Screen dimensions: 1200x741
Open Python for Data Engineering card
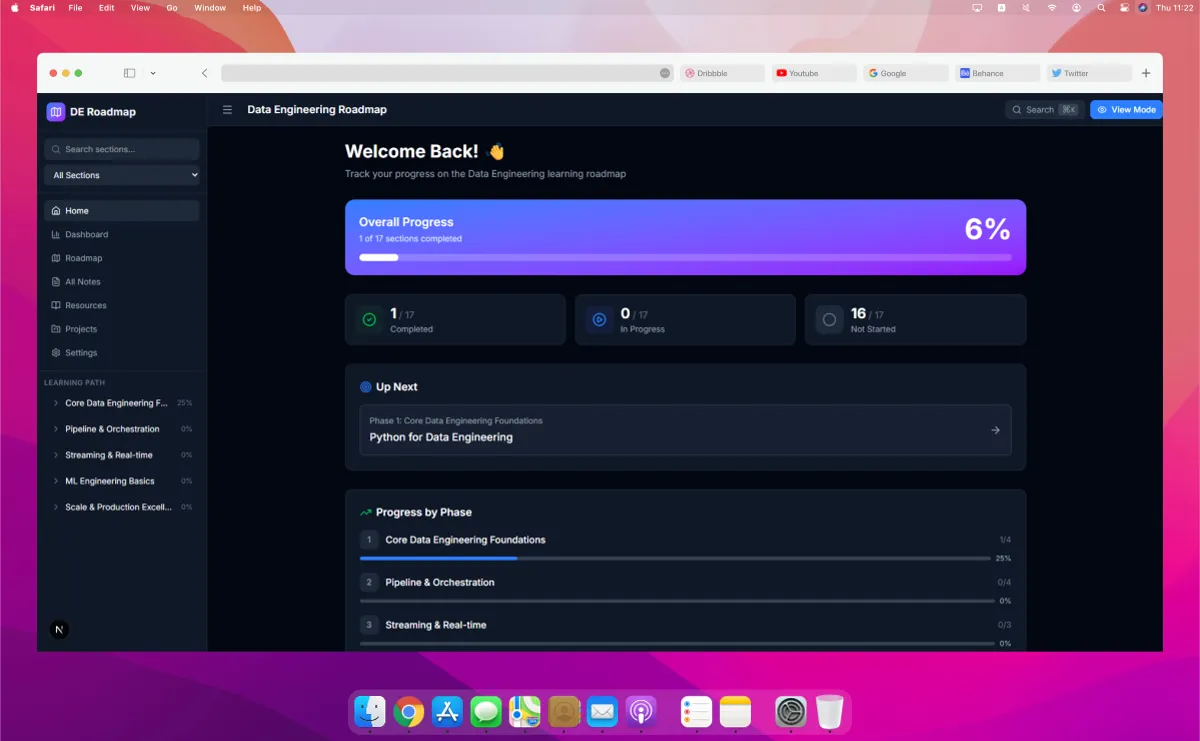[x=685, y=430]
